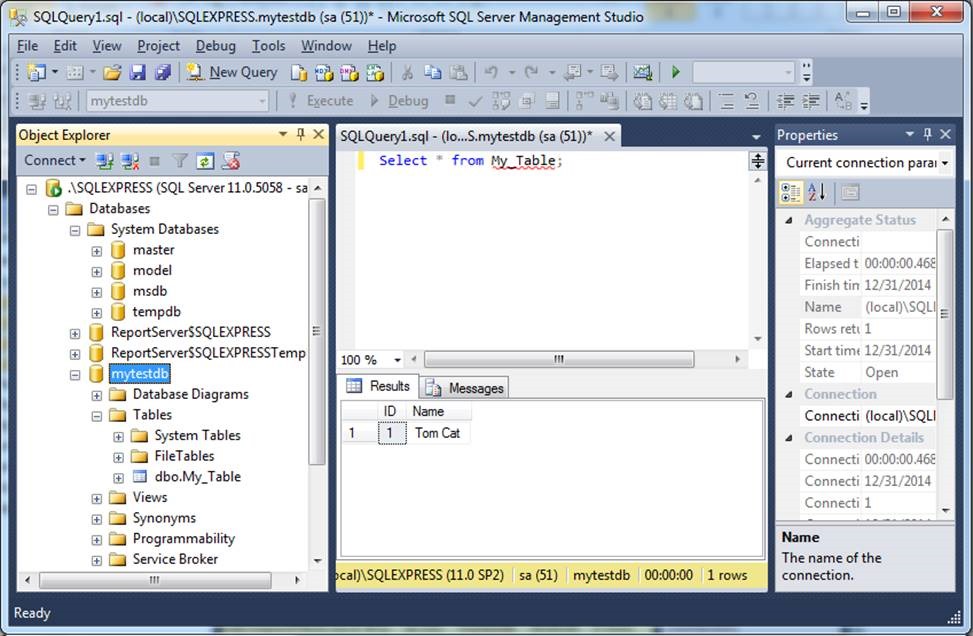This screenshot has width=973, height=636.
Task: Click the Save All icon
Action: (x=163, y=73)
